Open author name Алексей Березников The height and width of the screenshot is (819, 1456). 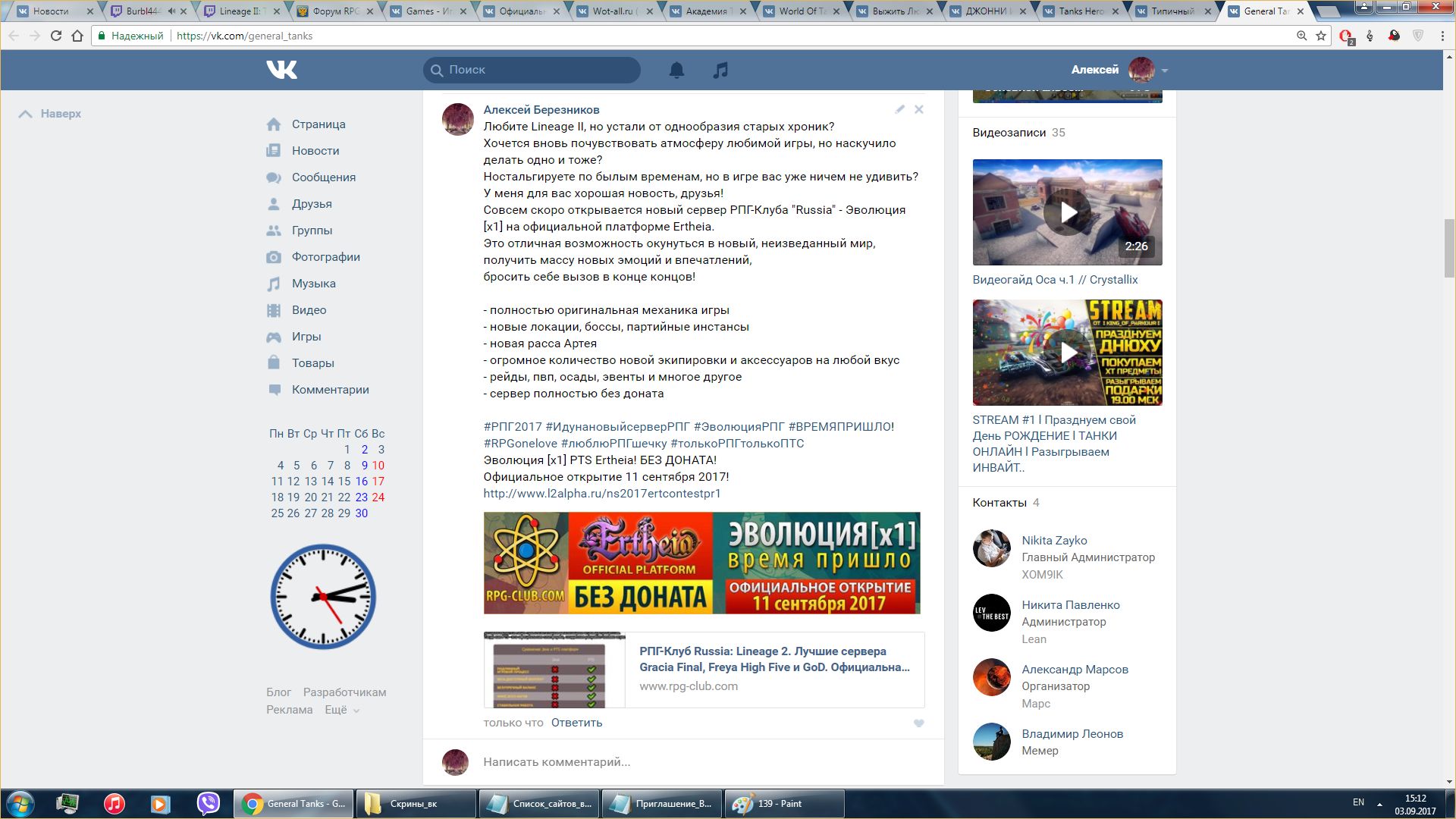(541, 110)
